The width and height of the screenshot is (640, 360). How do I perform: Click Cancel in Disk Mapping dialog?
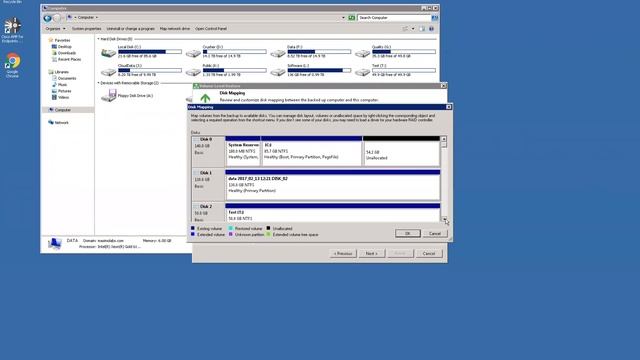pyautogui.click(x=435, y=233)
